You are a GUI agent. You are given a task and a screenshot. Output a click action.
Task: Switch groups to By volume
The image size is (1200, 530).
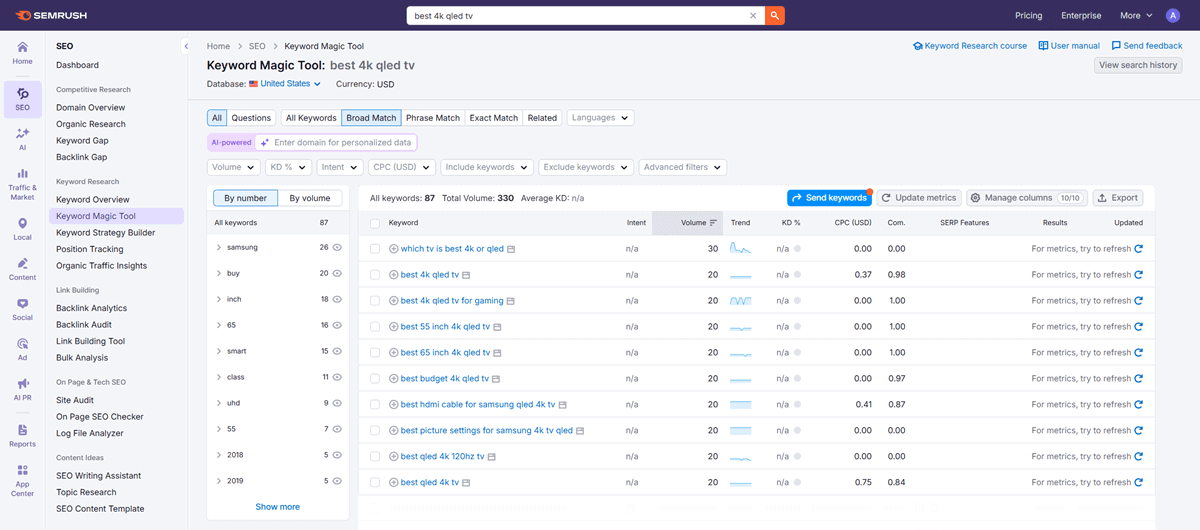[x=310, y=198]
